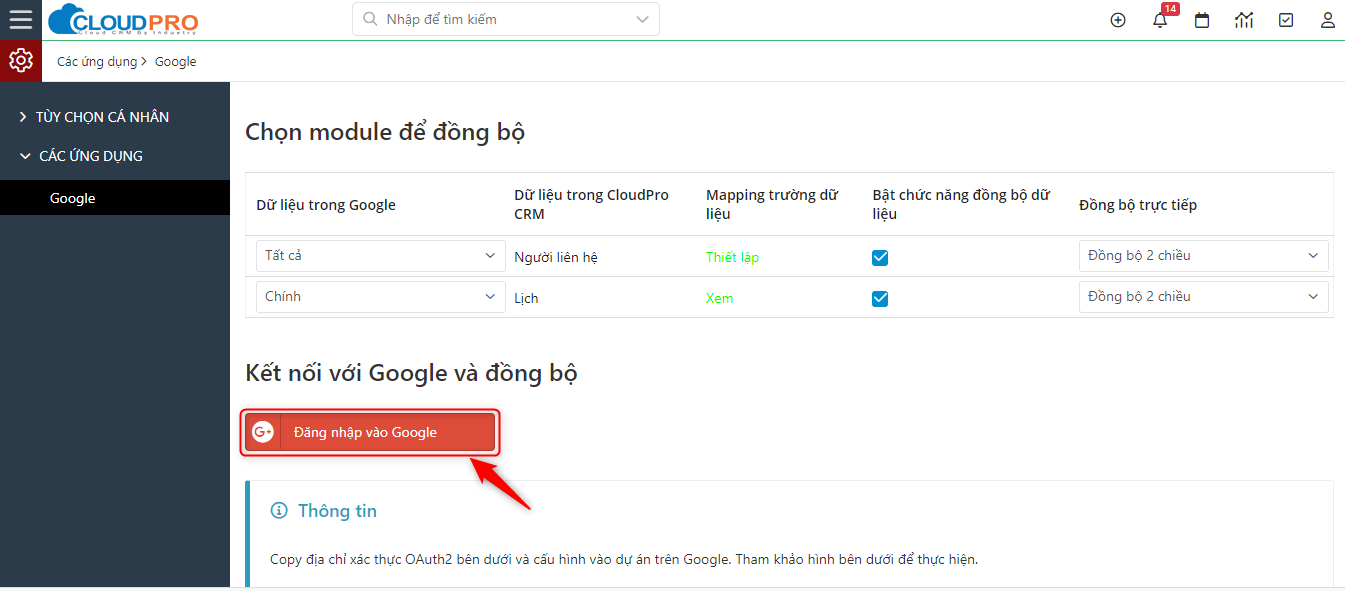Click the Google Plus icon on login button
Viewport: 1345px width, 591px height.
click(263, 432)
